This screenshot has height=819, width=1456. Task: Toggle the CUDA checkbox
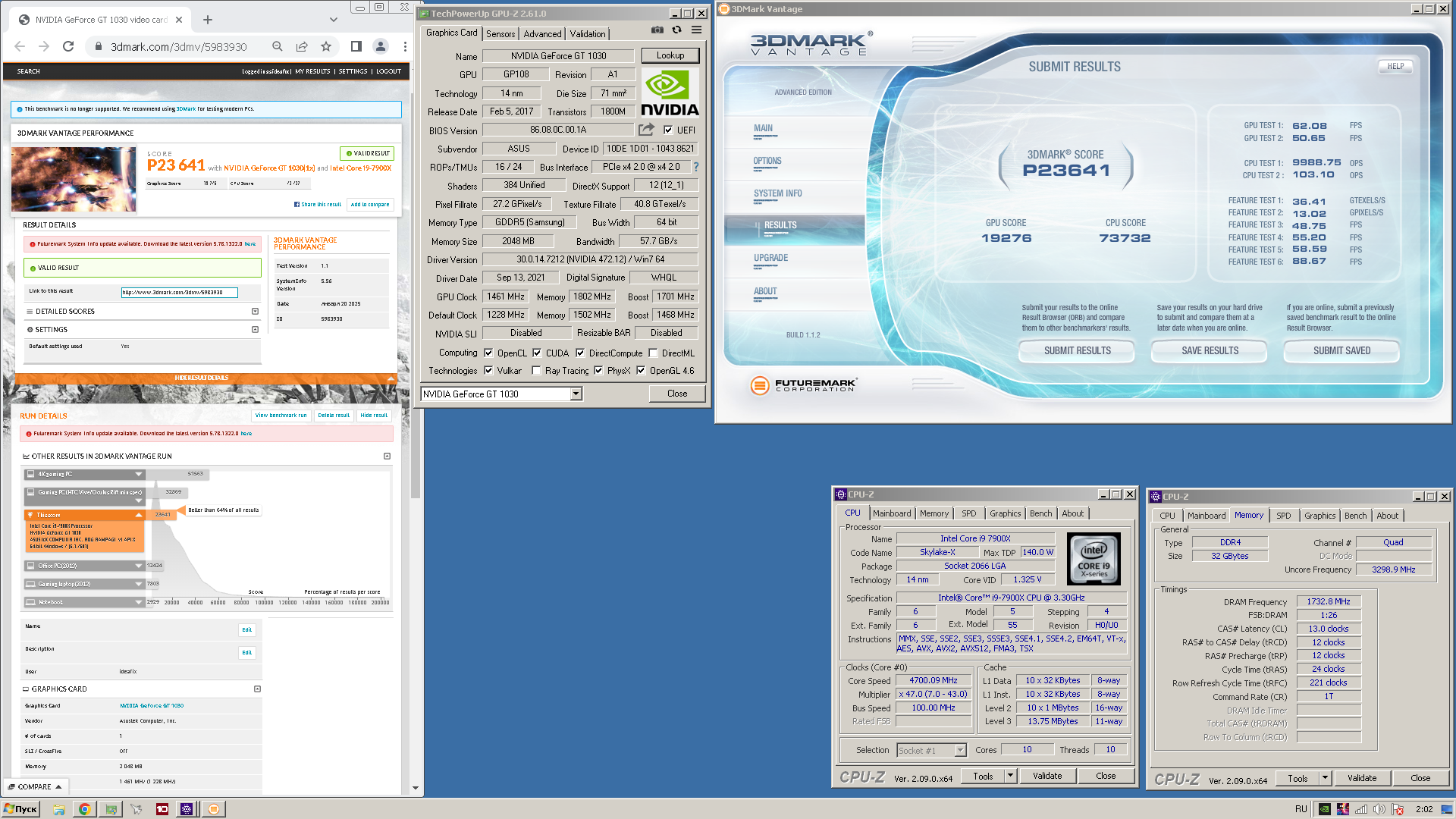(x=537, y=353)
